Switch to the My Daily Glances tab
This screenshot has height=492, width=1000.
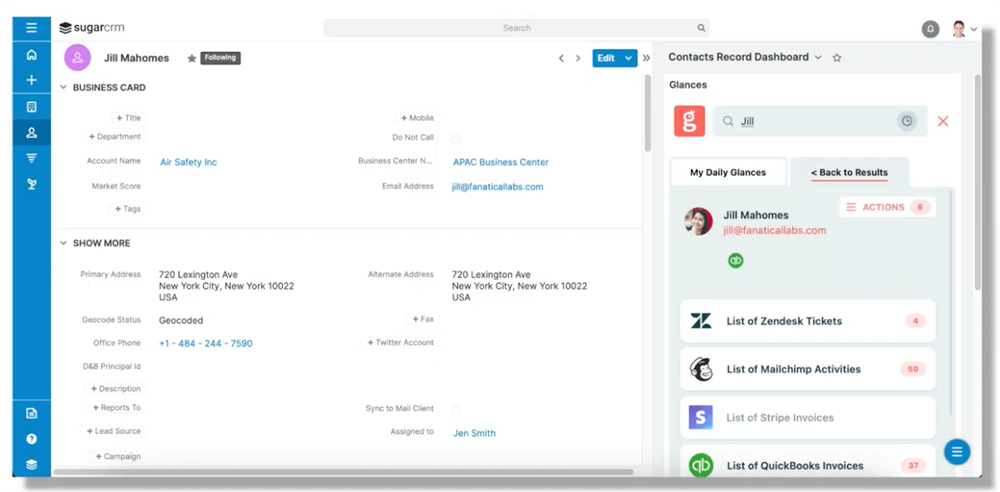click(x=727, y=172)
